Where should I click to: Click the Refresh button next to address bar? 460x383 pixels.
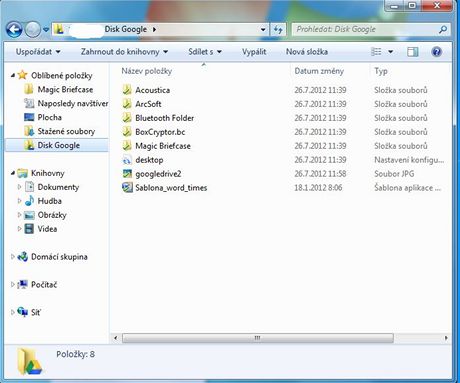tap(278, 30)
